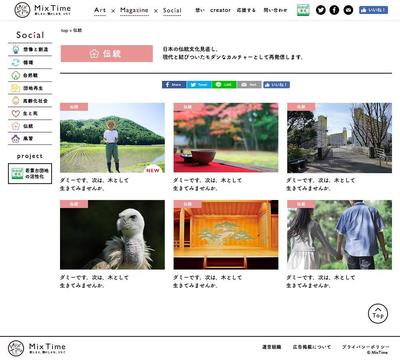This screenshot has height=360, width=400.
Task: Click the pink category title banner
Action: pos(107,54)
